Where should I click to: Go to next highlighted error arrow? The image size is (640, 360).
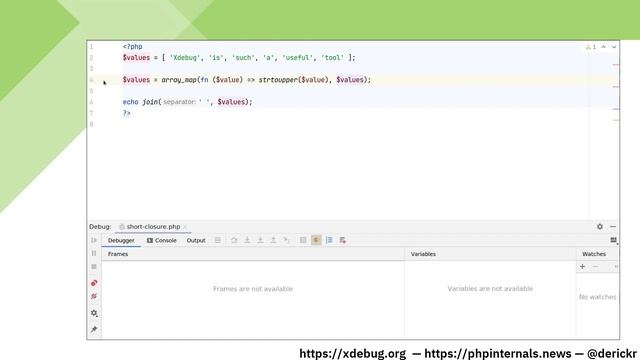point(614,47)
